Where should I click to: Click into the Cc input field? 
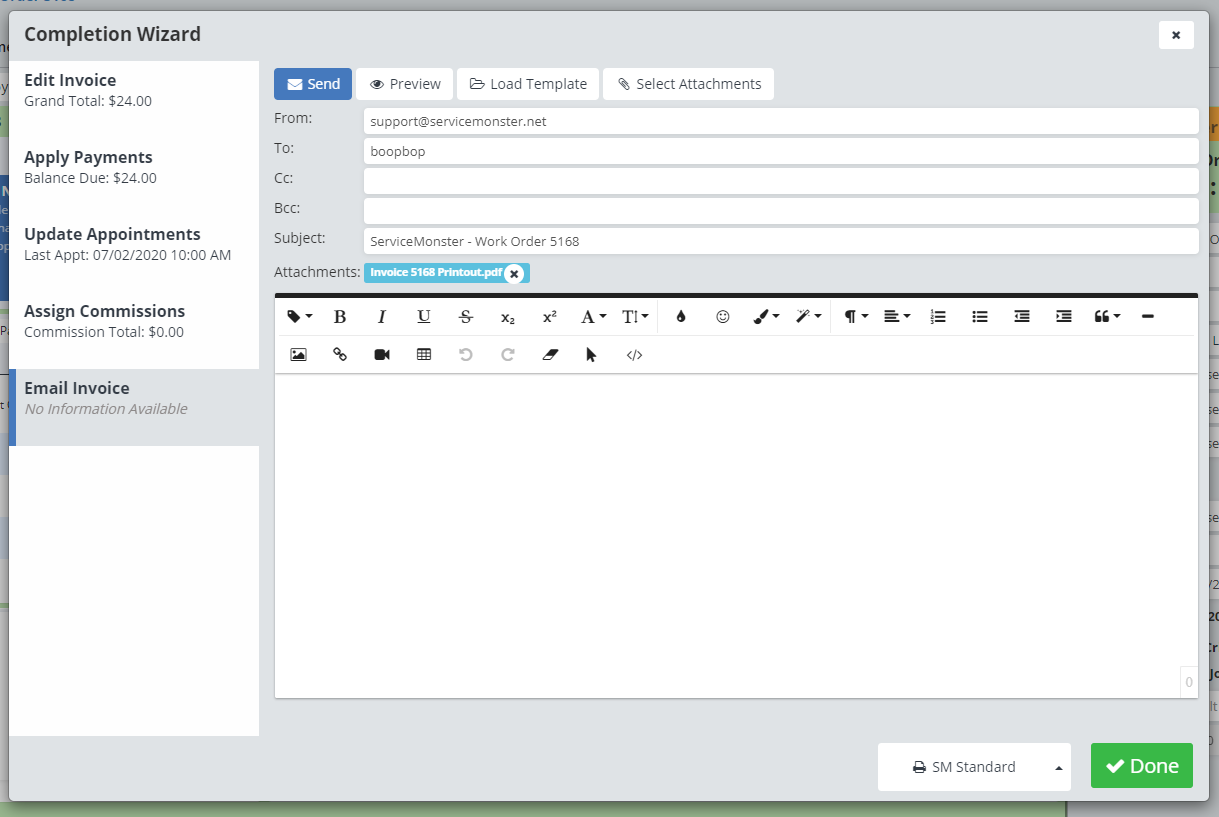coord(780,181)
